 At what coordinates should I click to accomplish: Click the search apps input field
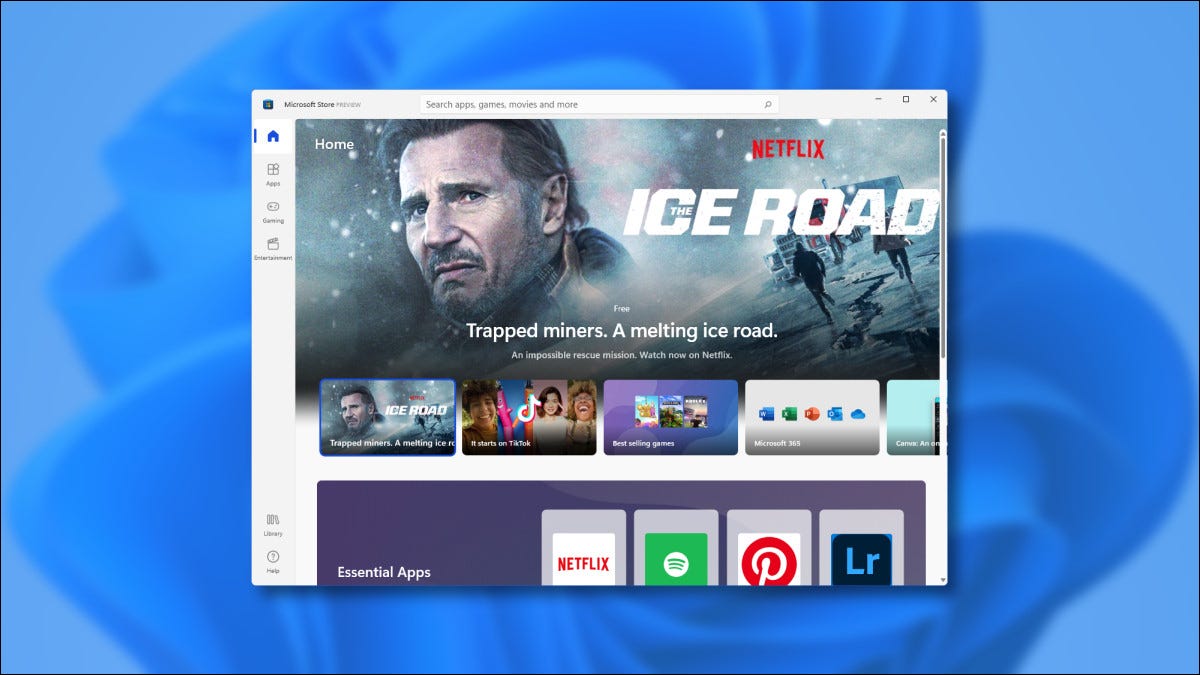pos(599,104)
